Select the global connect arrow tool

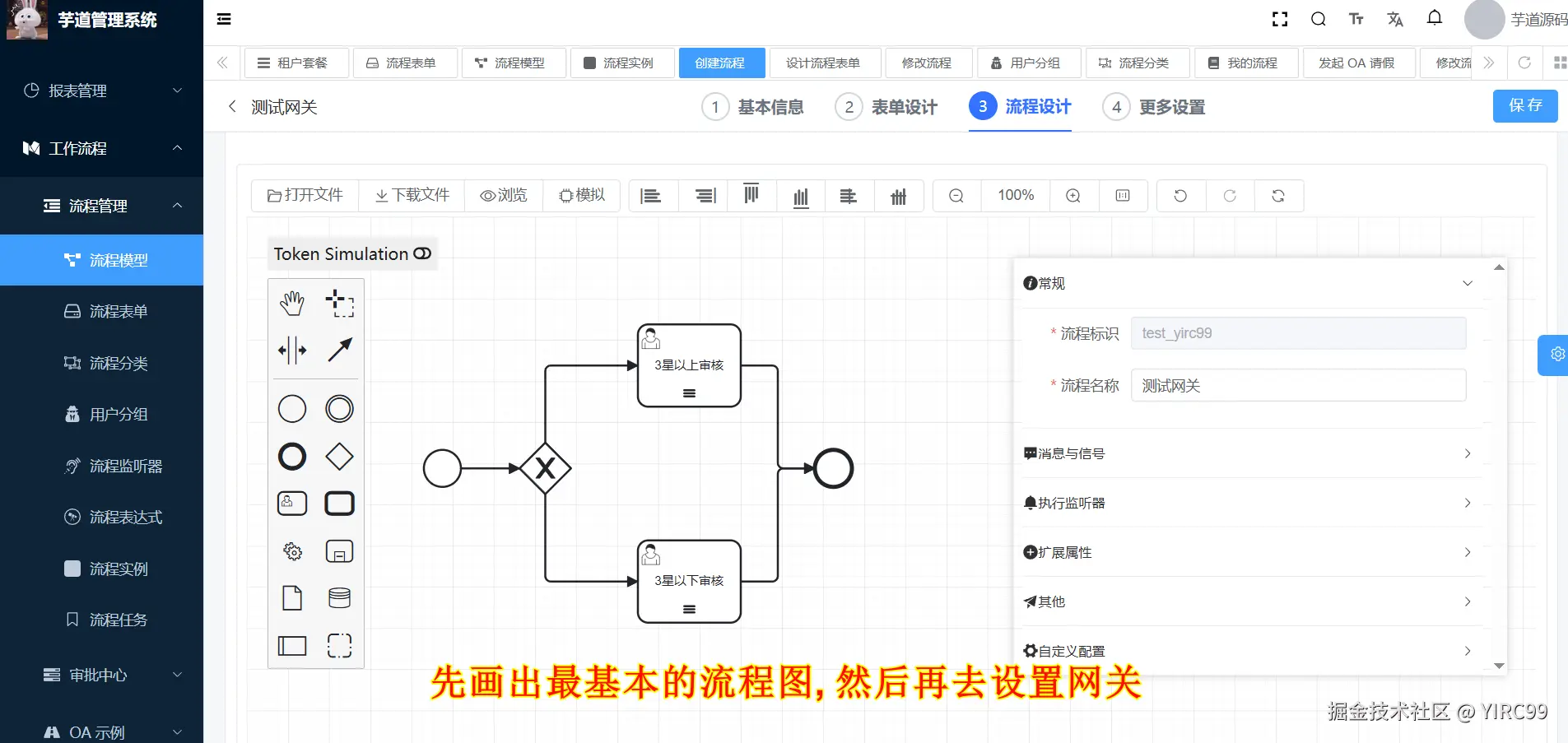click(339, 350)
